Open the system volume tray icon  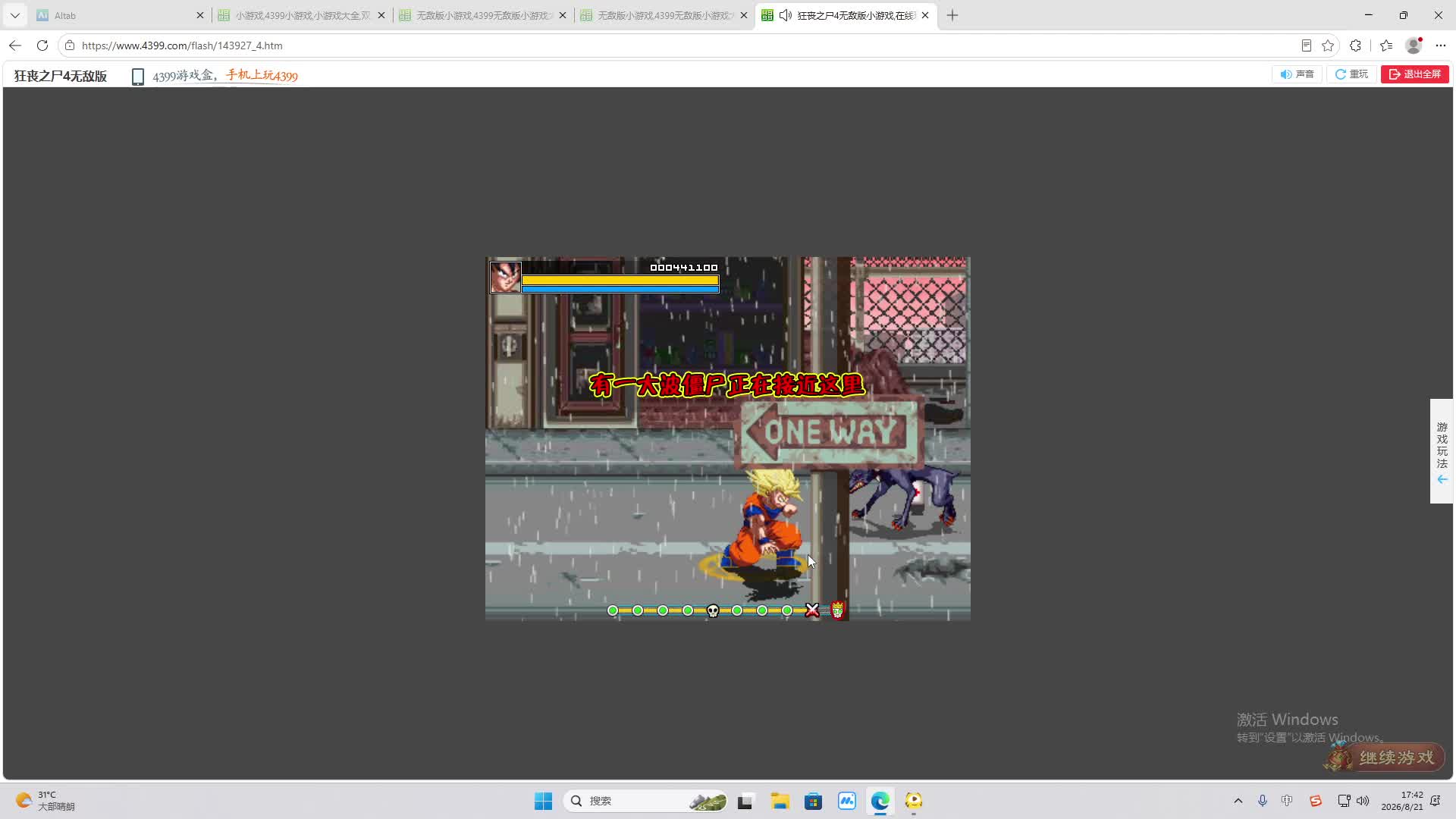coord(1363,801)
